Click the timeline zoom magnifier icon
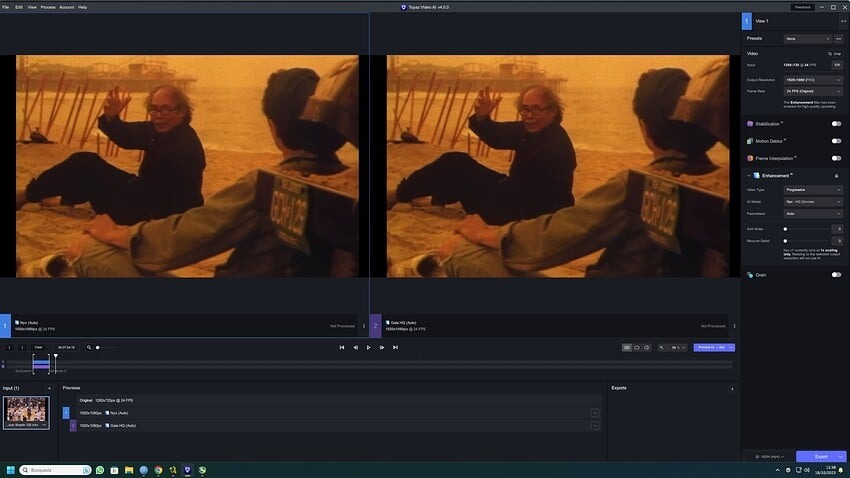 point(89,347)
